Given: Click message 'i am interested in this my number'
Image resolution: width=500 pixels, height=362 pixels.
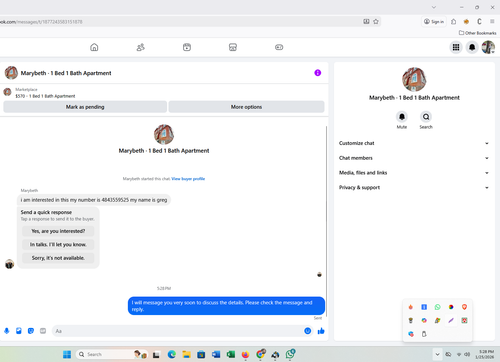Looking at the screenshot, I should [94, 200].
